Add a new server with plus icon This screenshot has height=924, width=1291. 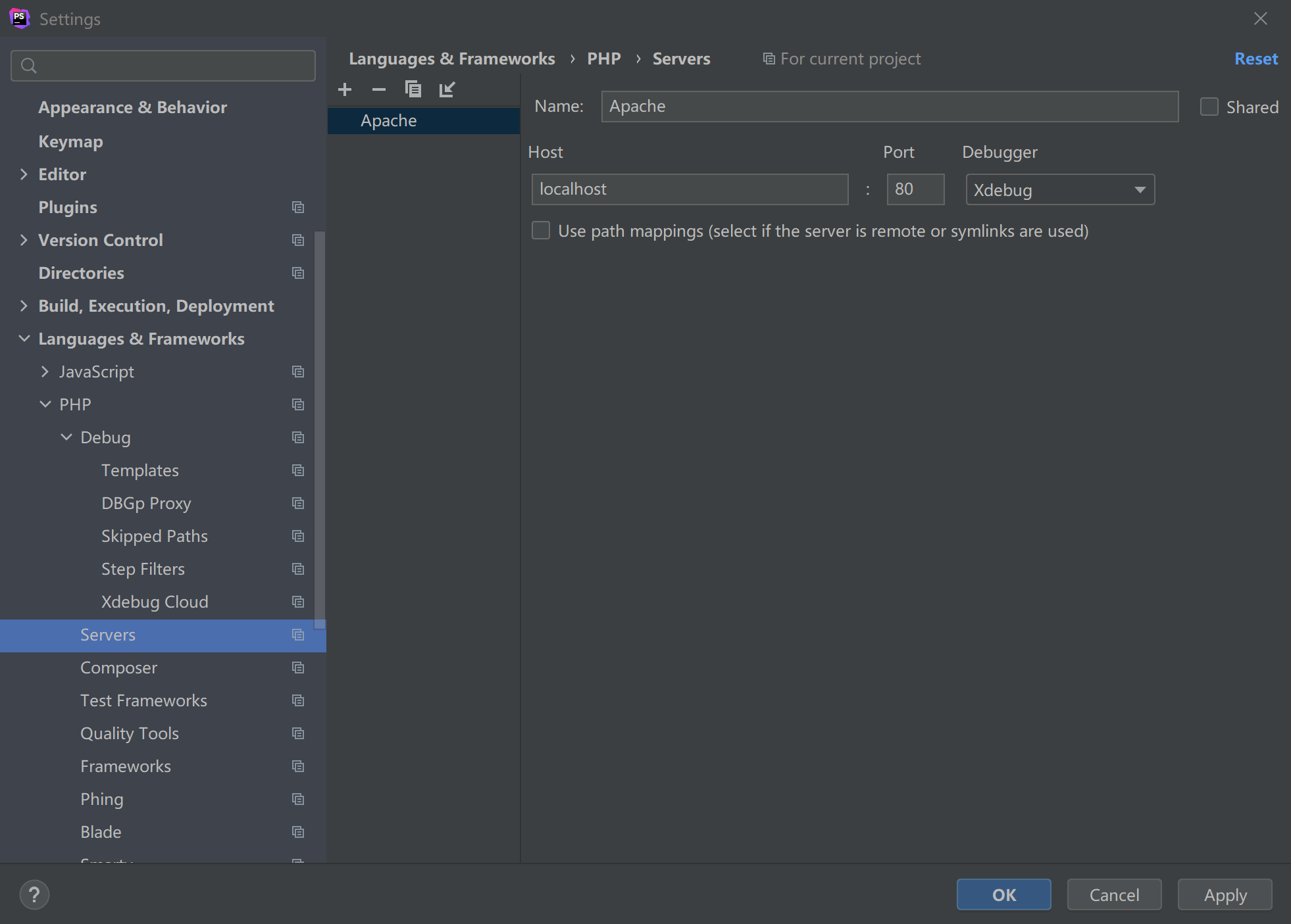345,89
